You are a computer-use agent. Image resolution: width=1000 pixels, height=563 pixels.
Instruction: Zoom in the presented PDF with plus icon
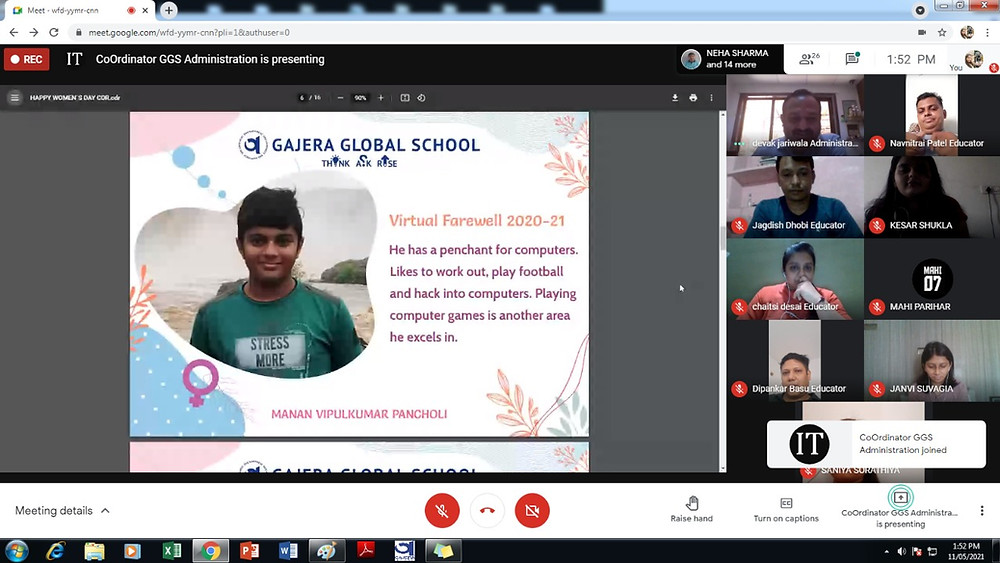(x=381, y=98)
